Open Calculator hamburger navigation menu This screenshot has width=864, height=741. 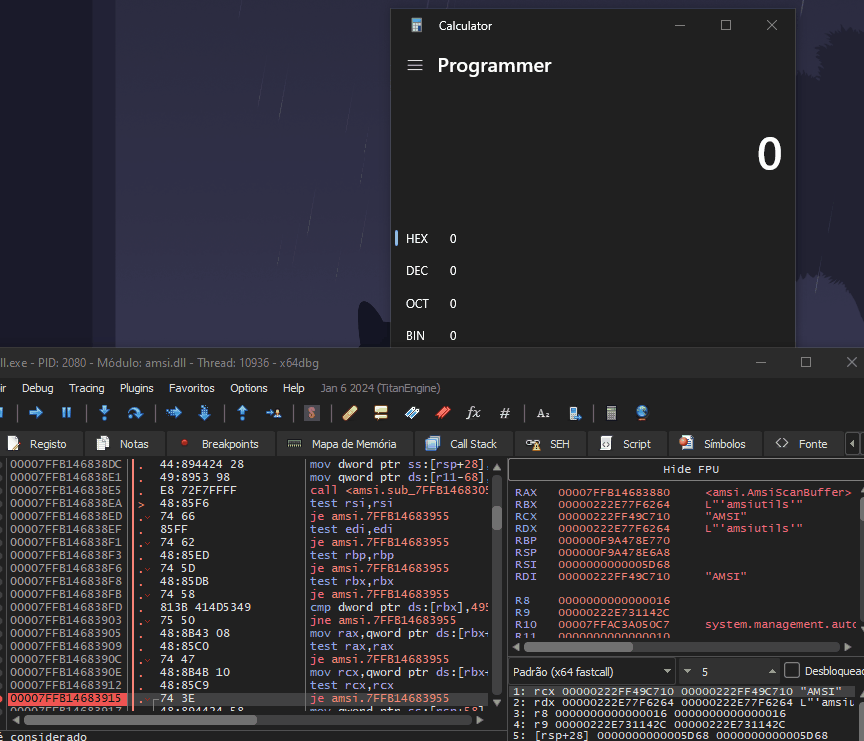(415, 66)
